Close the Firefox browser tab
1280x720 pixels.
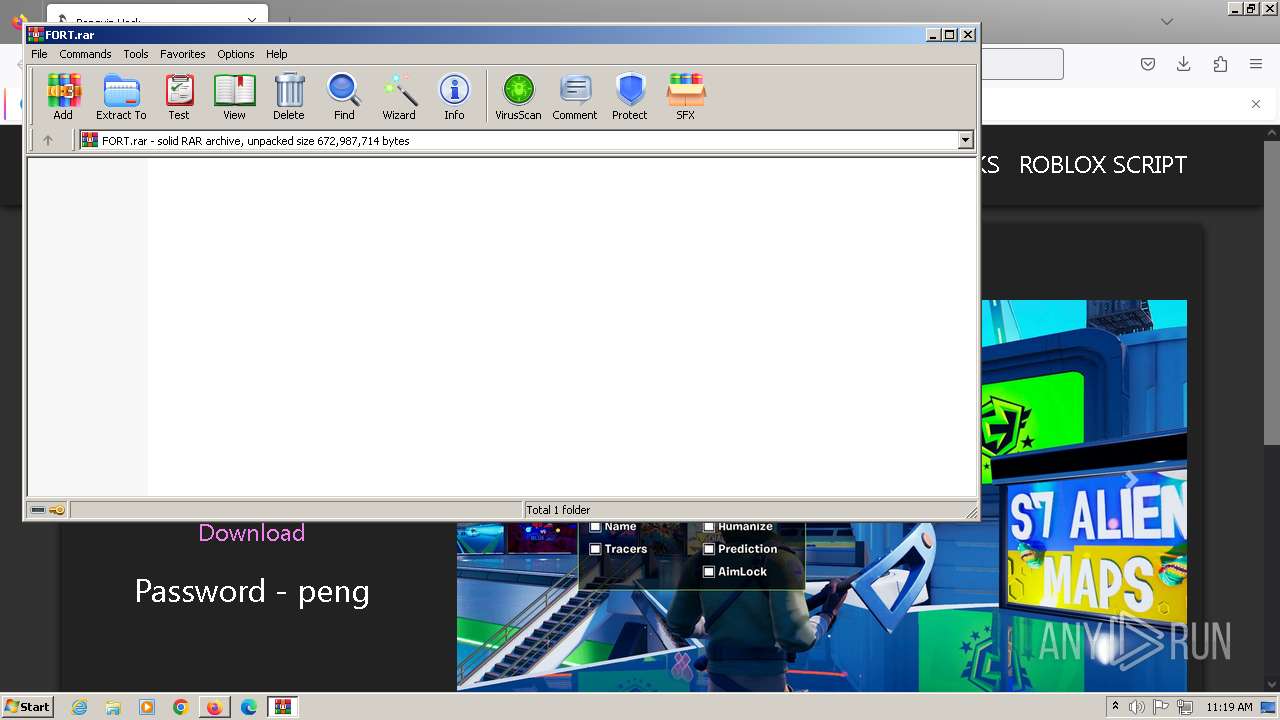252,20
